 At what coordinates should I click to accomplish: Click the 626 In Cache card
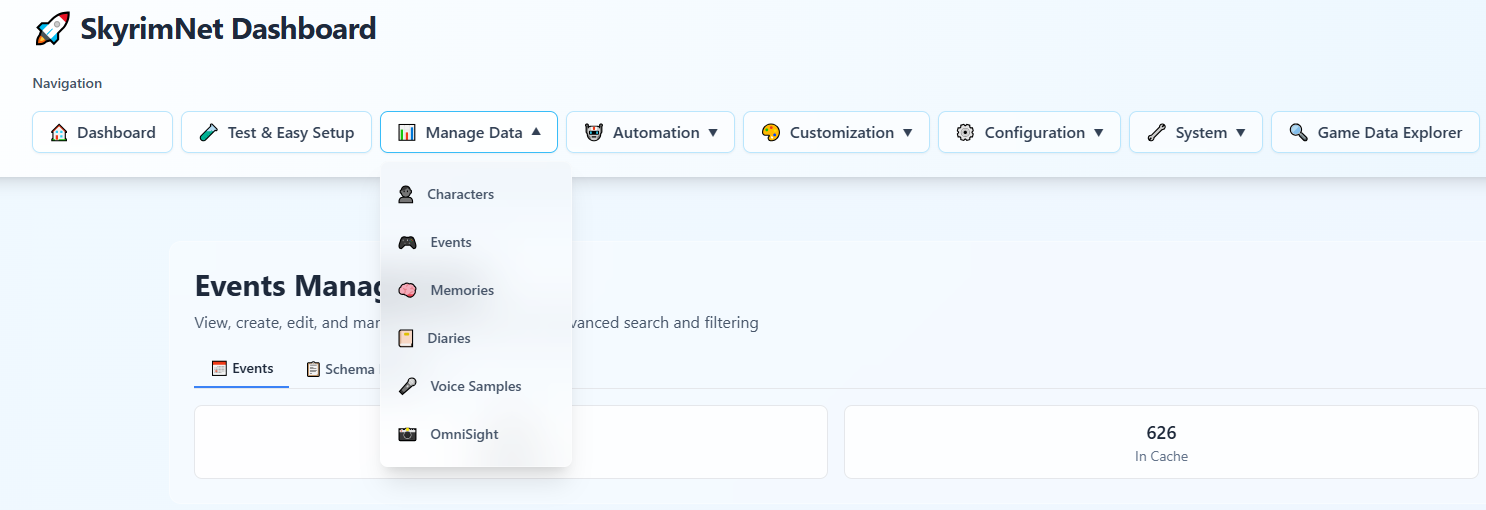1161,442
